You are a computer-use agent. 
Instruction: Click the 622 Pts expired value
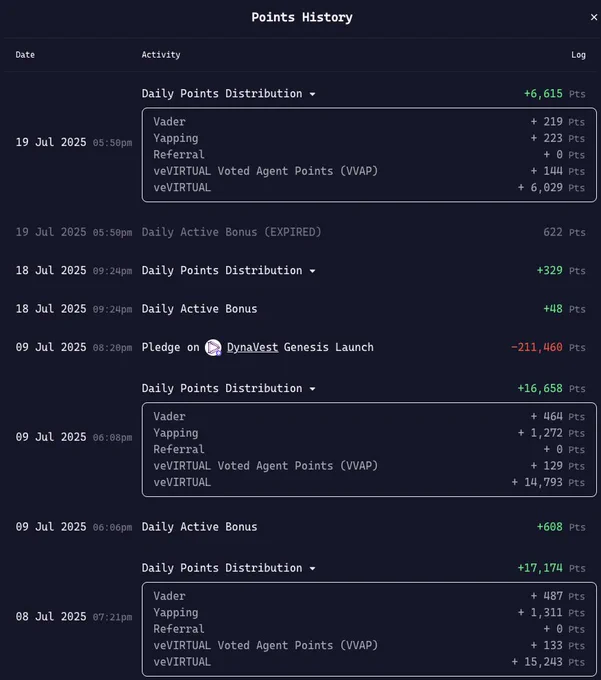[x=564, y=232]
